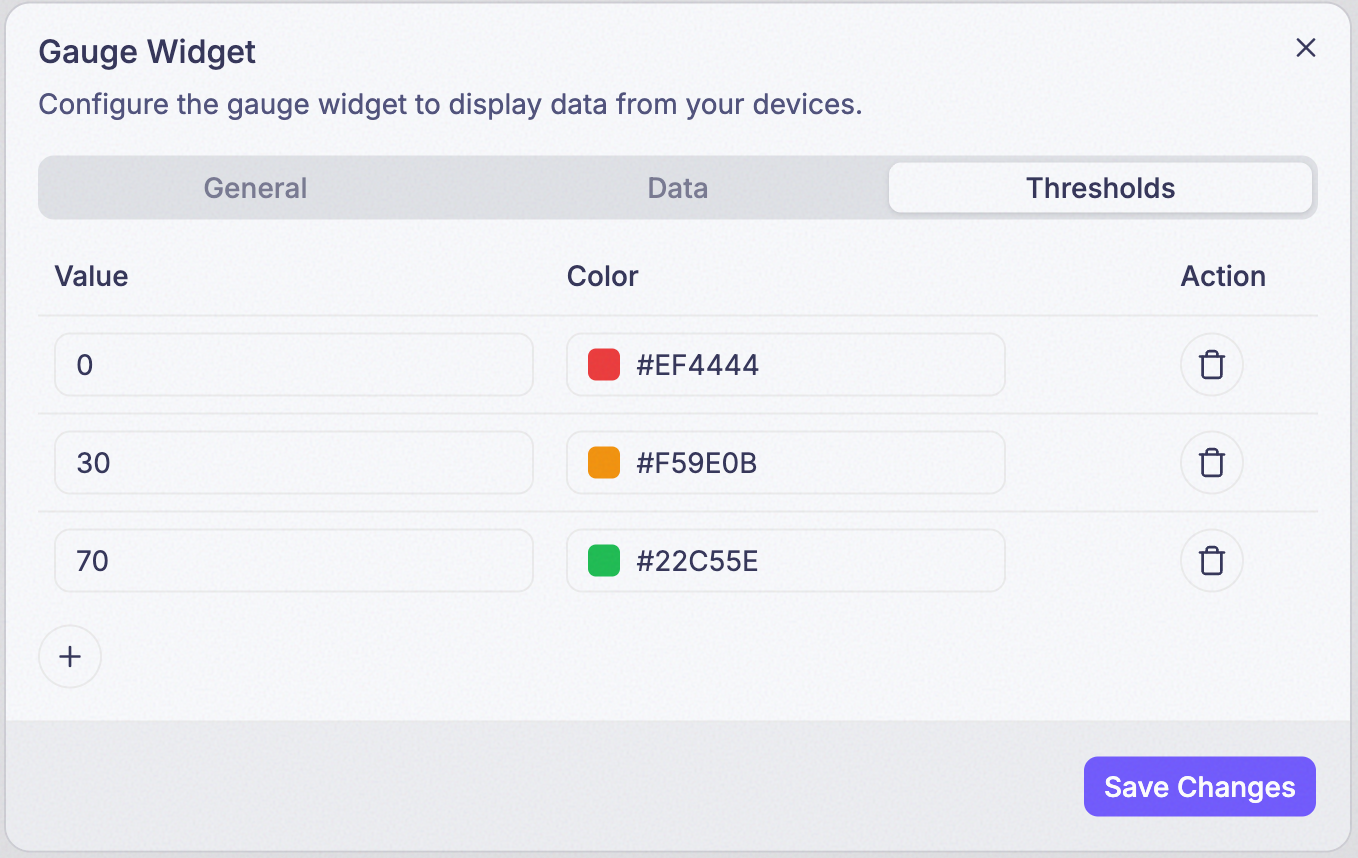Viewport: 1358px width, 858px height.
Task: Click the Action column header
Action: click(1223, 276)
